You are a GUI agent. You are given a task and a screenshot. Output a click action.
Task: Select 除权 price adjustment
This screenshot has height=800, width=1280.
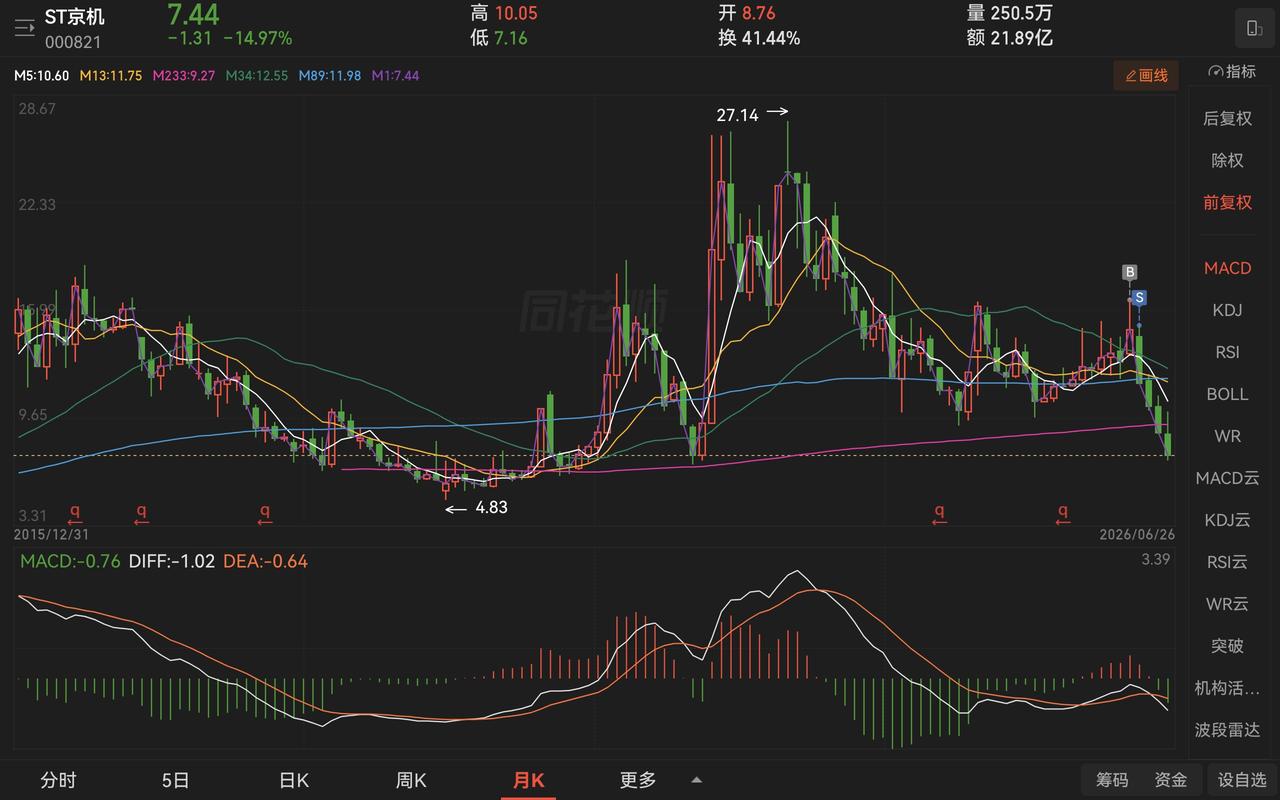coord(1227,160)
